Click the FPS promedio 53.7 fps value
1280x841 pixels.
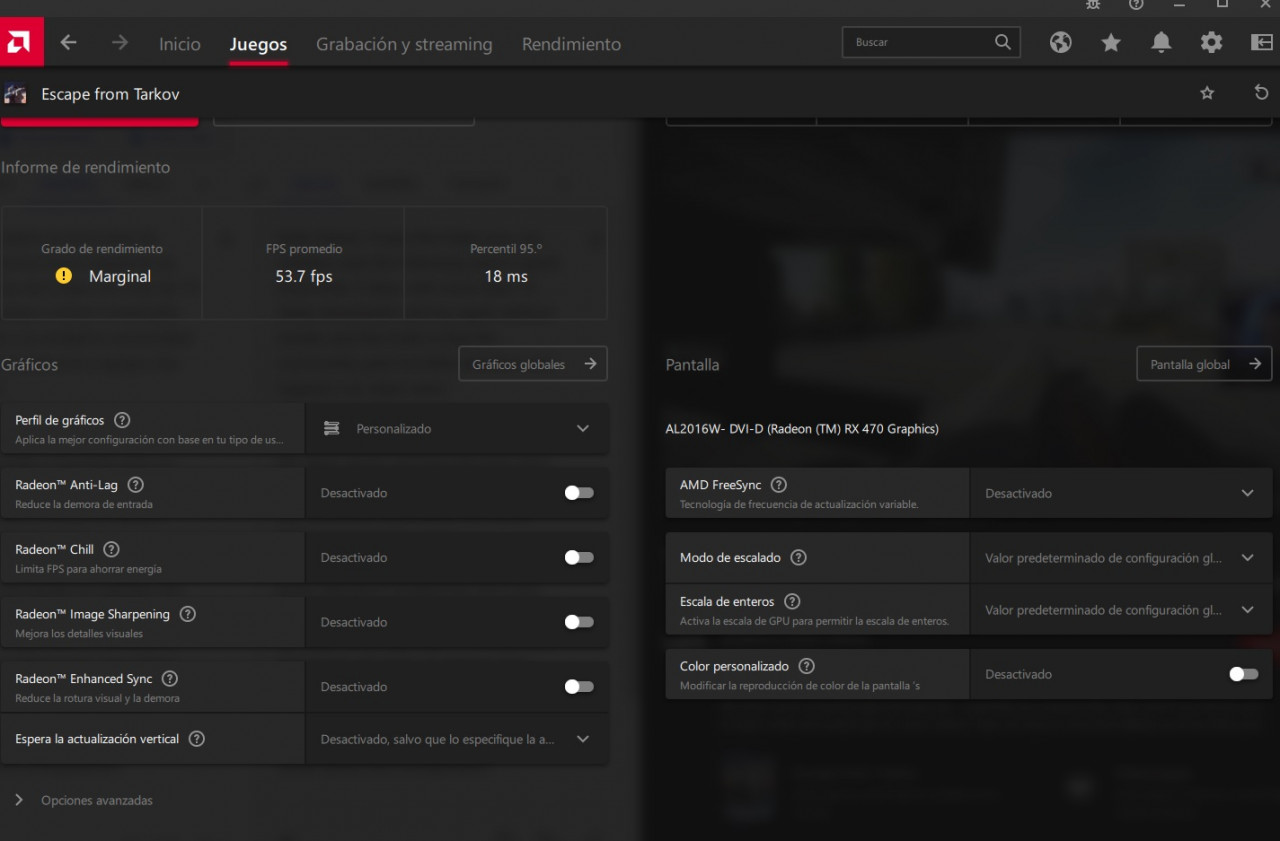(304, 276)
